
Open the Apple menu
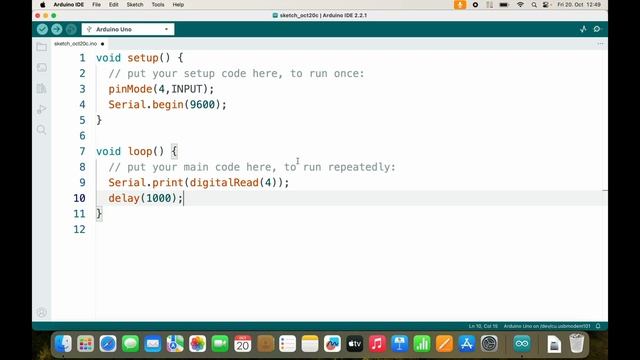point(43,5)
